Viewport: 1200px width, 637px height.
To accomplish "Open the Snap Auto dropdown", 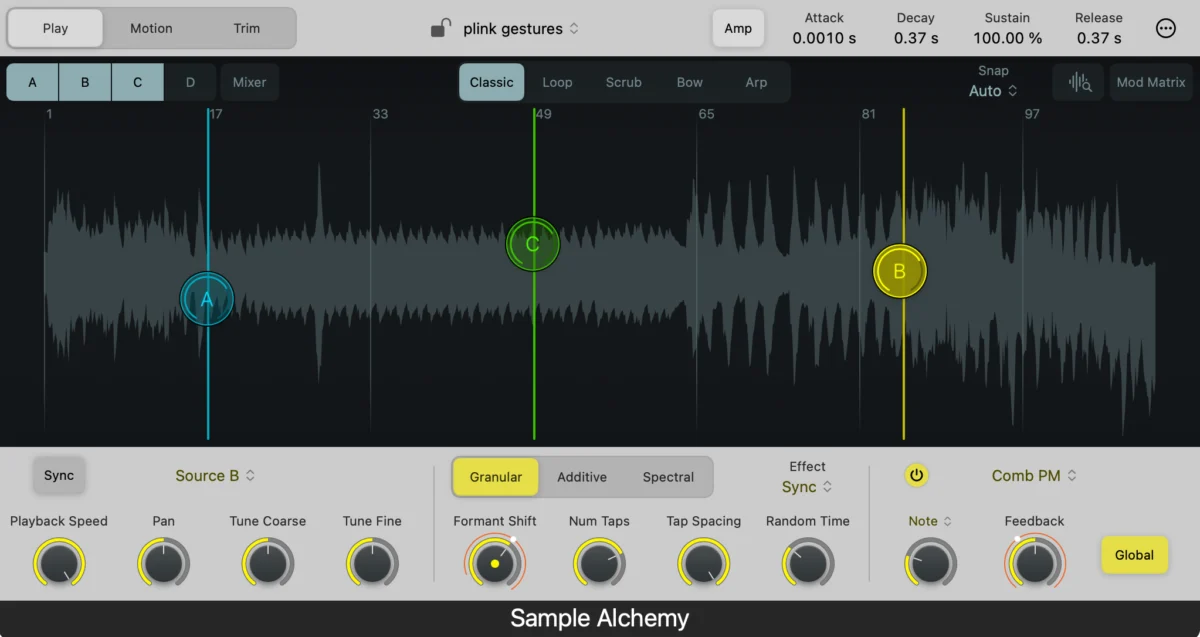I will click(x=993, y=91).
